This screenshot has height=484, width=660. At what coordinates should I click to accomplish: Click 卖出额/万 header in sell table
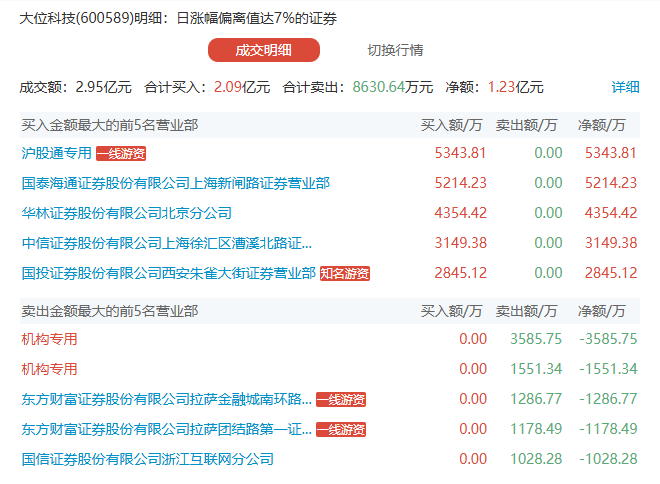pyautogui.click(x=527, y=311)
